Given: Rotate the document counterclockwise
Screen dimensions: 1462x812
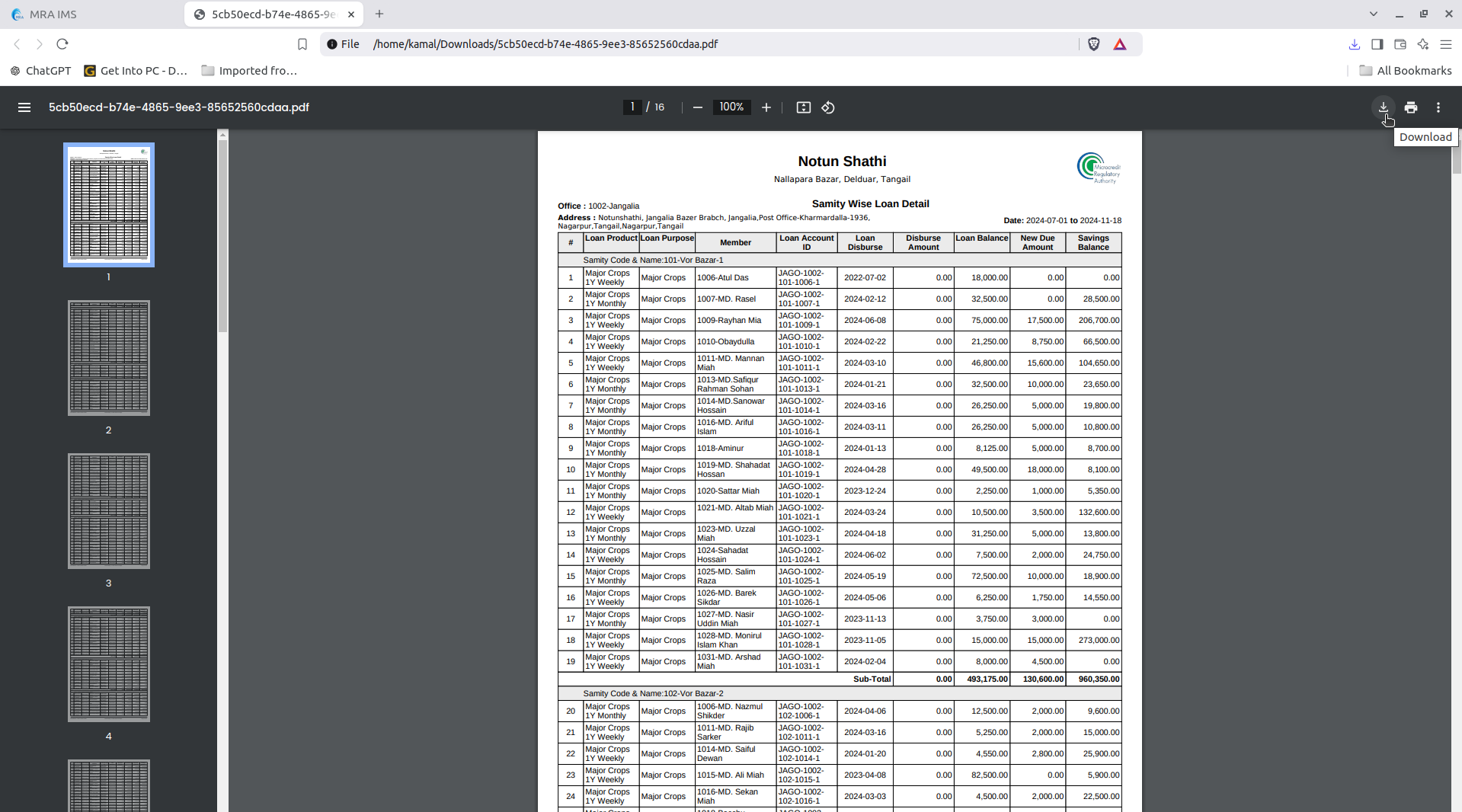Looking at the screenshot, I should (x=828, y=107).
